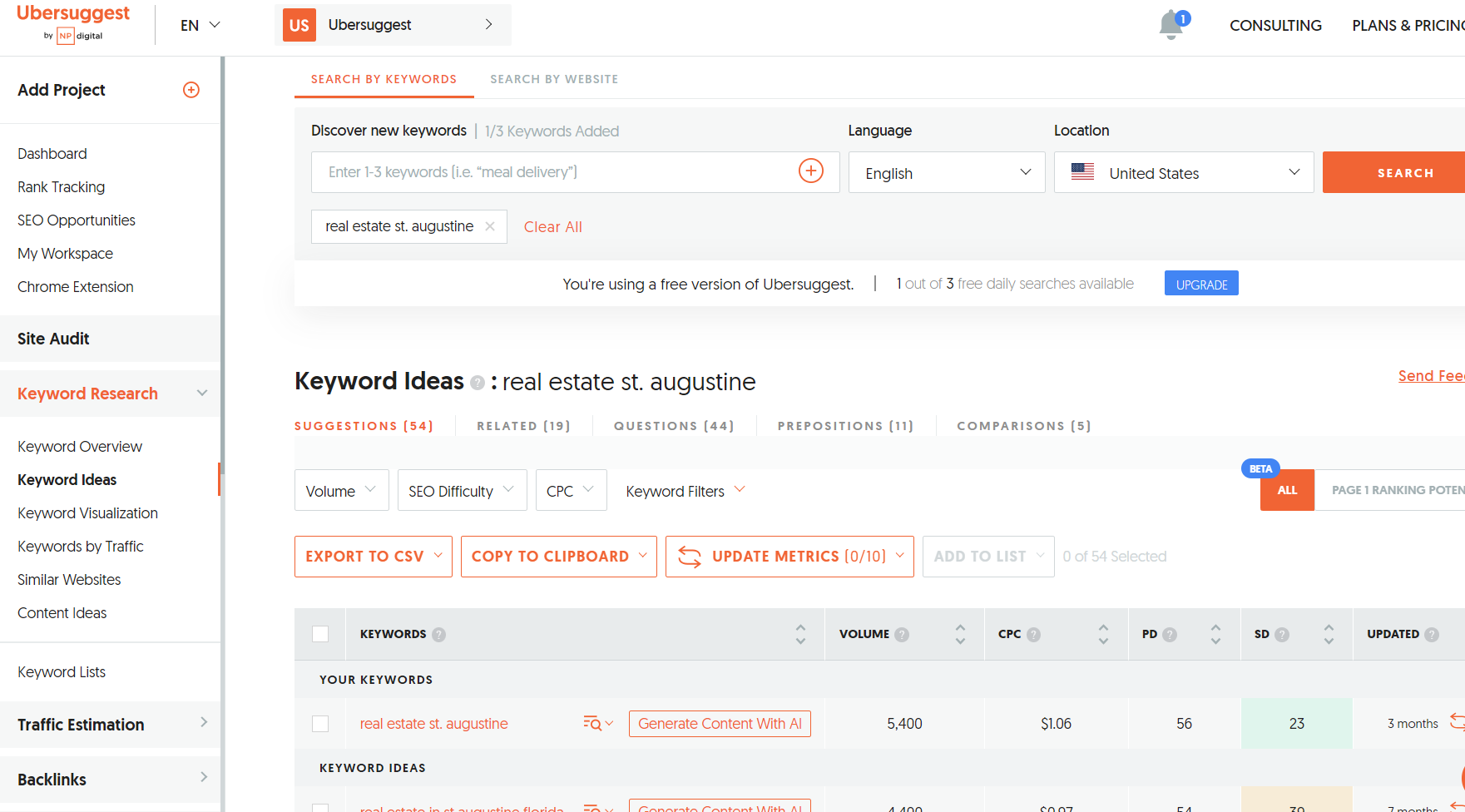Click the Ubersuggest logo

coord(73,23)
